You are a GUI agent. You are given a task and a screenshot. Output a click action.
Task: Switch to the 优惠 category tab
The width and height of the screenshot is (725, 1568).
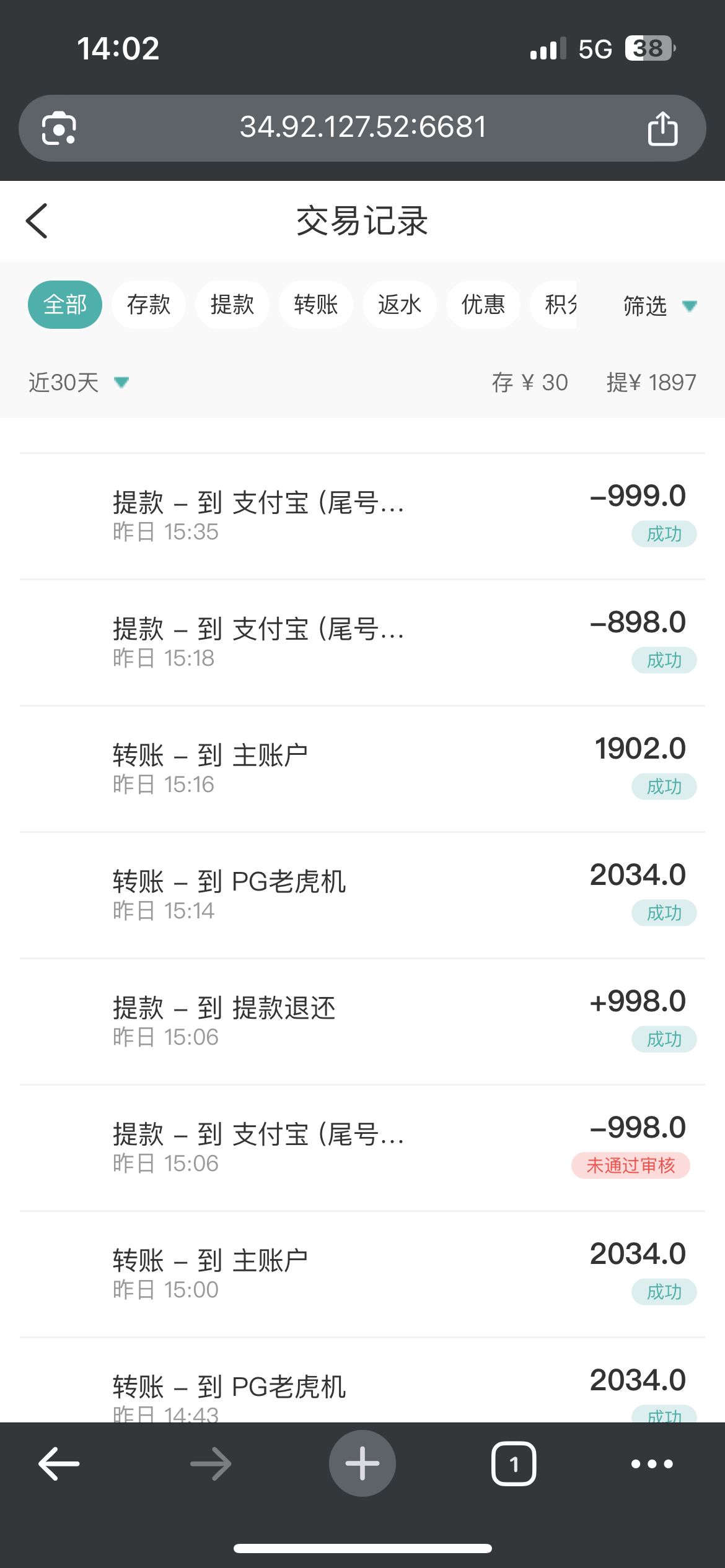[x=483, y=305]
